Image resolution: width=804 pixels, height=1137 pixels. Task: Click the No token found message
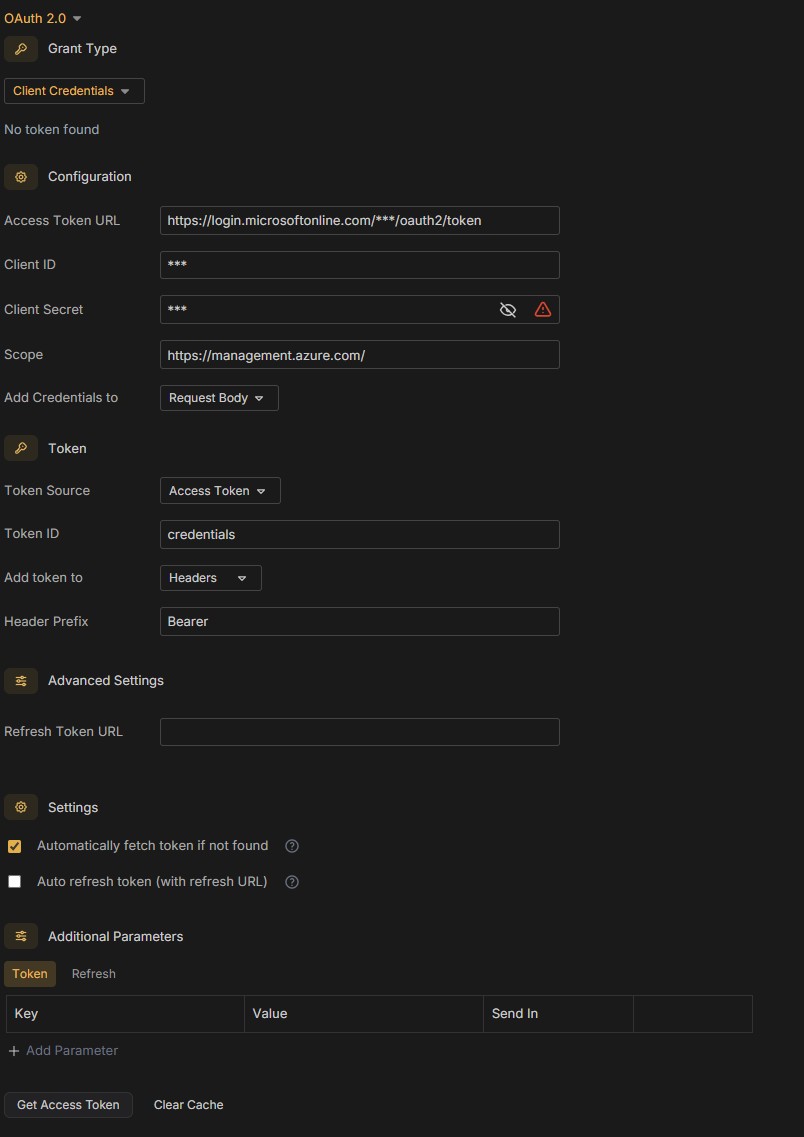click(51, 130)
